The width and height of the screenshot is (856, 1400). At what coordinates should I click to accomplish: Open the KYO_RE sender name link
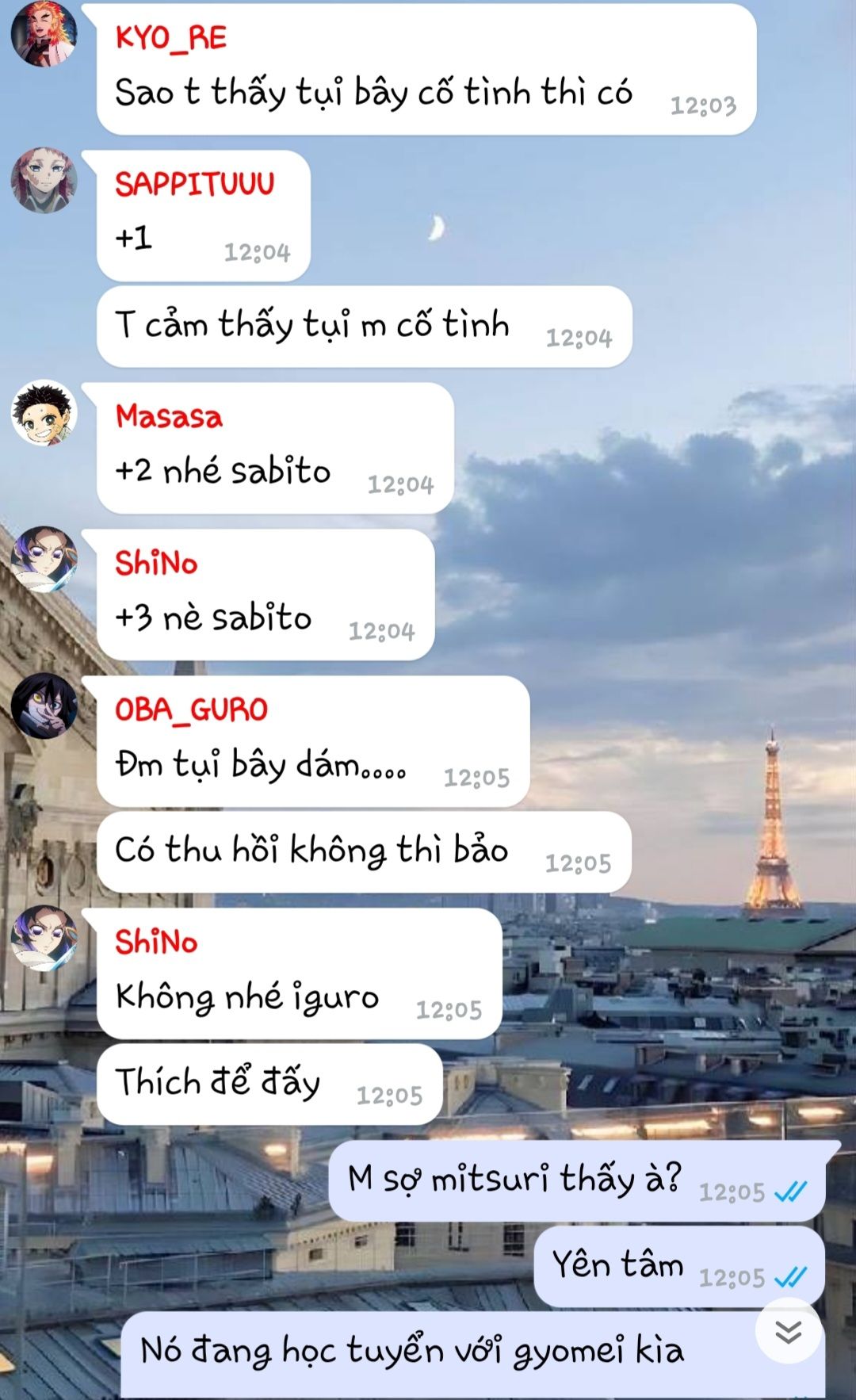[171, 37]
